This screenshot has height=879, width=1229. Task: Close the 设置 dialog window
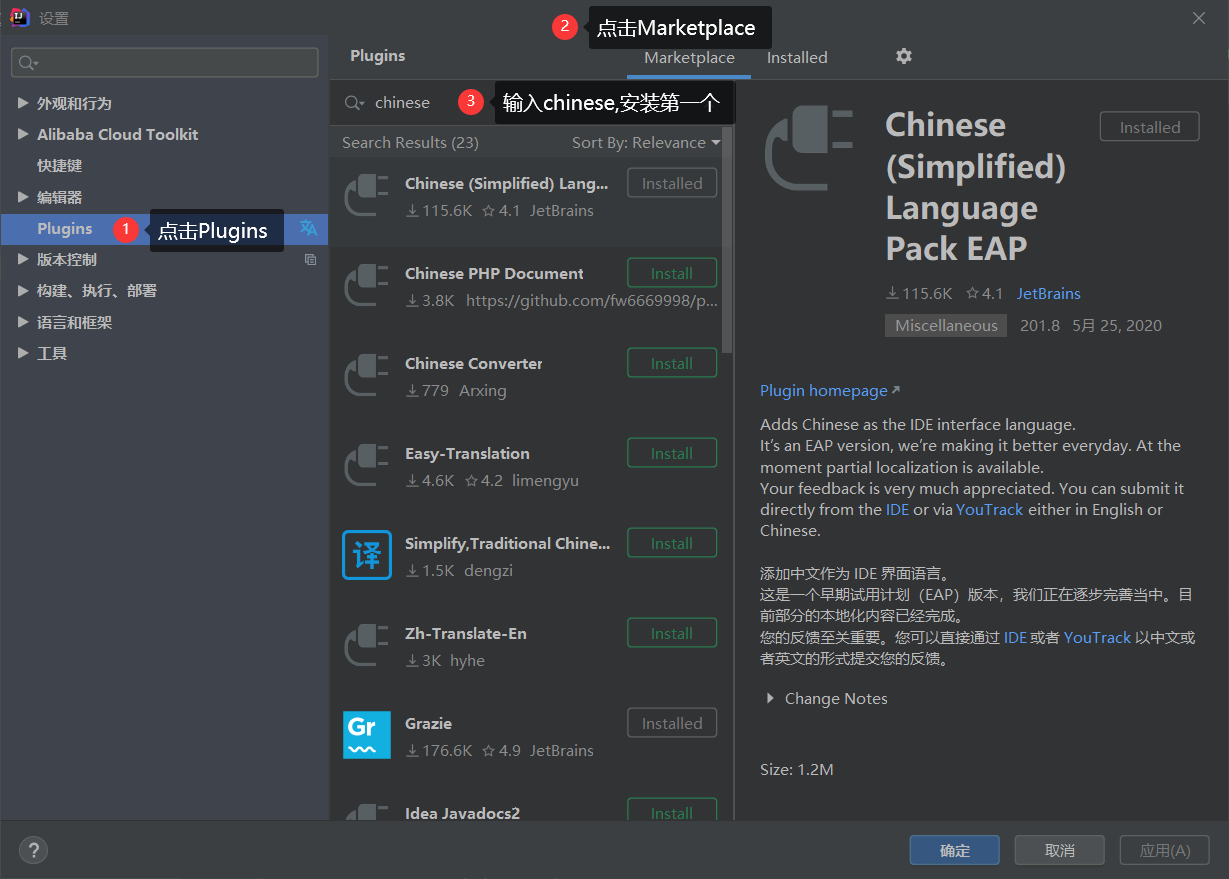(1200, 18)
